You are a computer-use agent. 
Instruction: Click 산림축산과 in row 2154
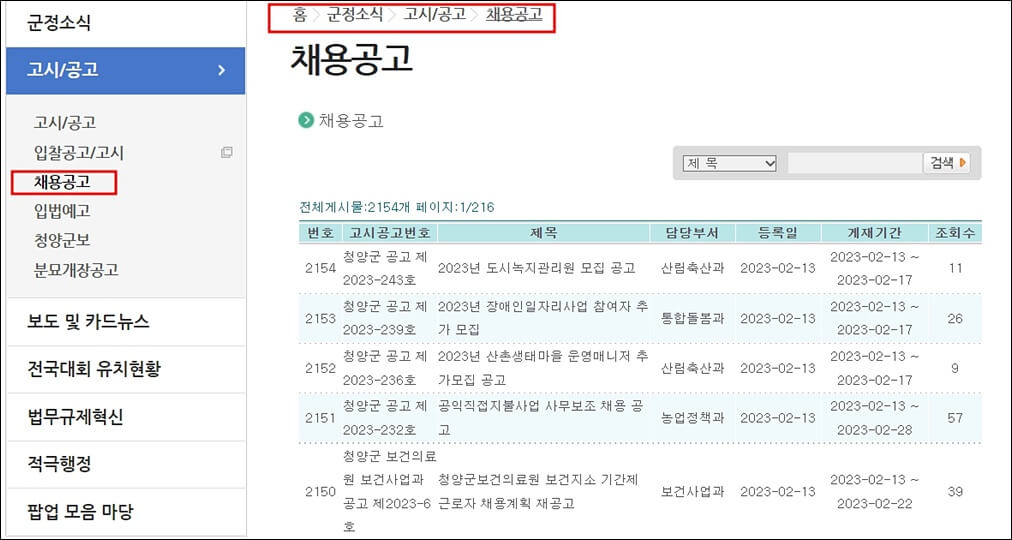tap(693, 268)
